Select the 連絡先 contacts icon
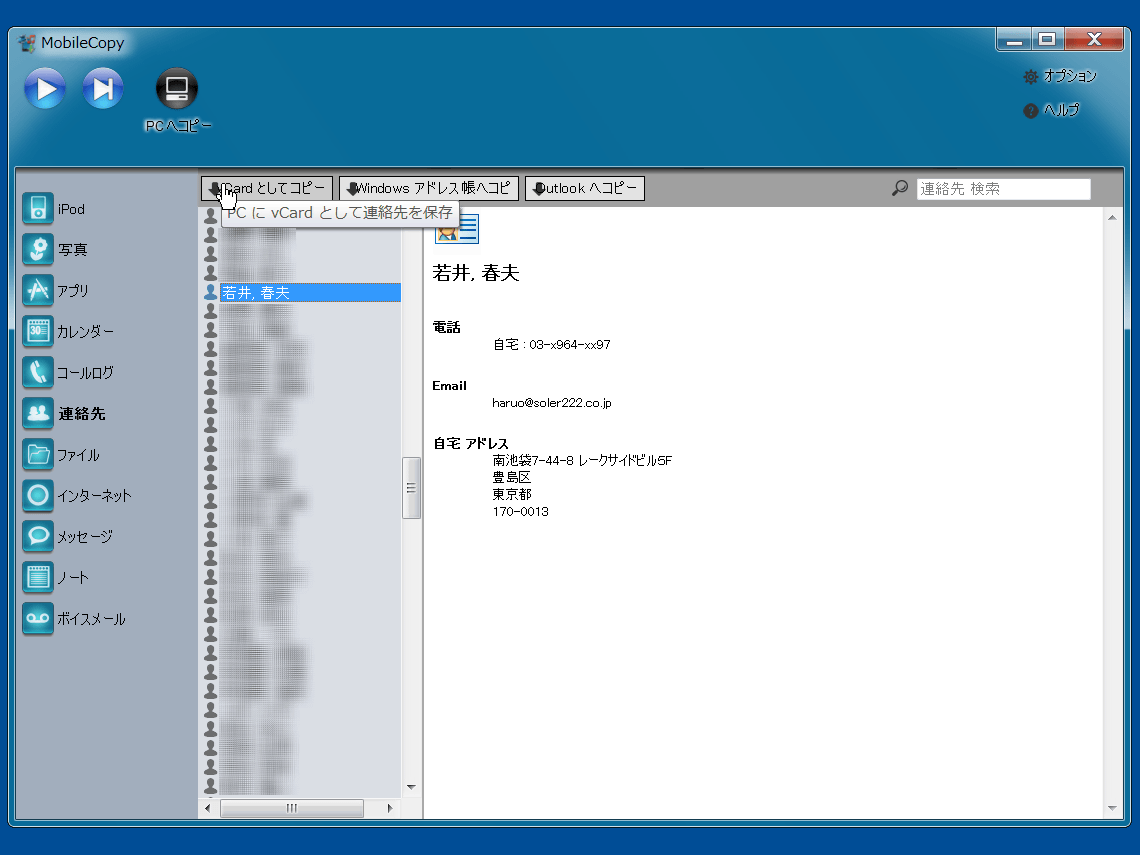Screen dimensions: 1140x855 [38, 413]
